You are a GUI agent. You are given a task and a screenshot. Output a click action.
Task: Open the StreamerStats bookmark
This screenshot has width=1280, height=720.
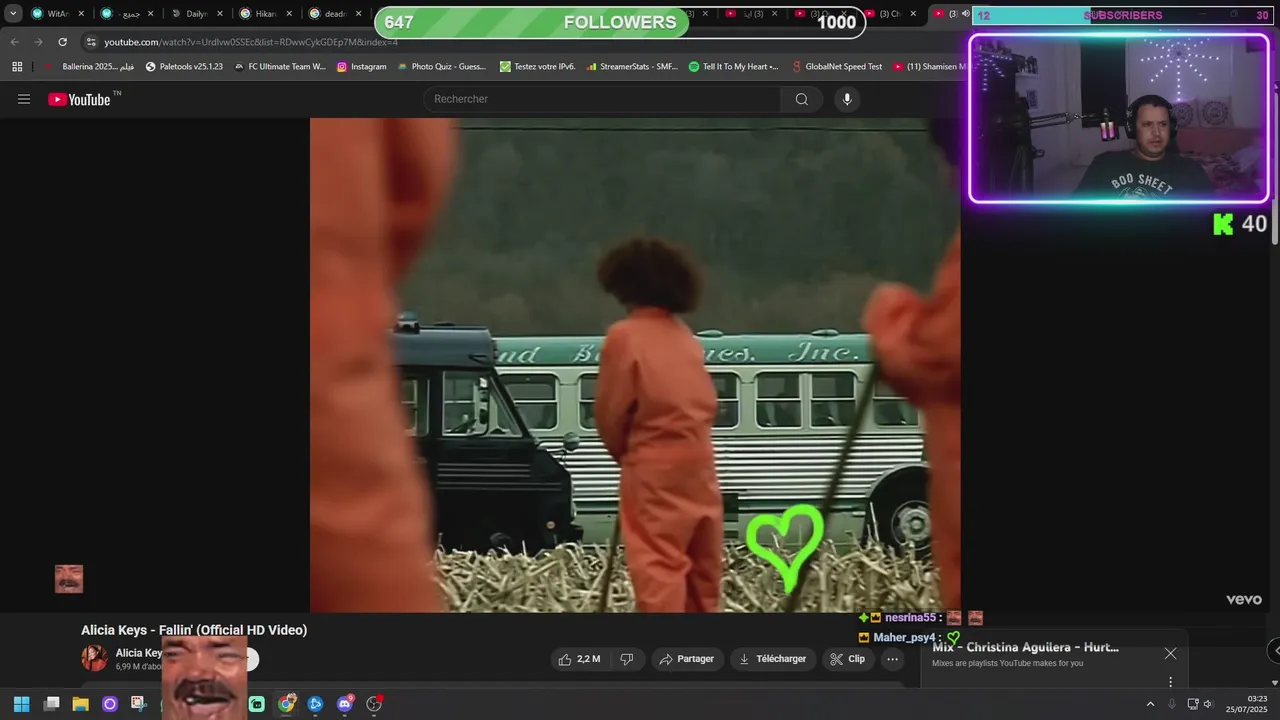632,67
